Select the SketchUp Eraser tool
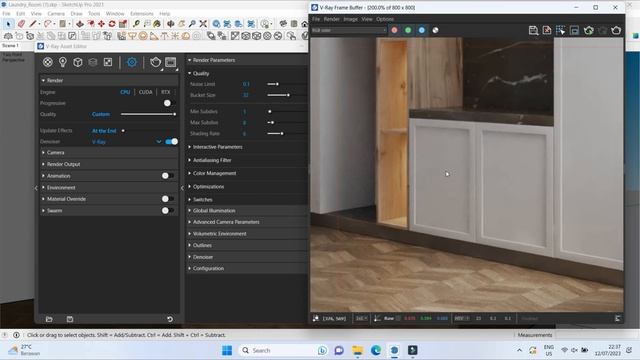 click(x=21, y=24)
